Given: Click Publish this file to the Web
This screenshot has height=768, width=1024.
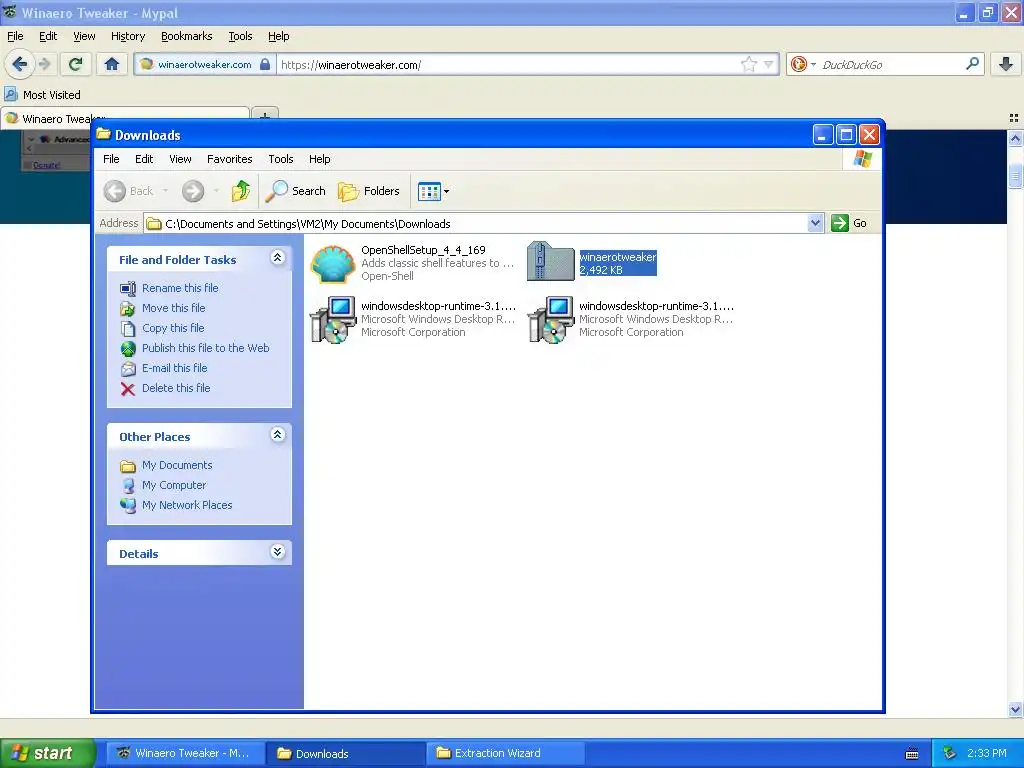Looking at the screenshot, I should (205, 348).
